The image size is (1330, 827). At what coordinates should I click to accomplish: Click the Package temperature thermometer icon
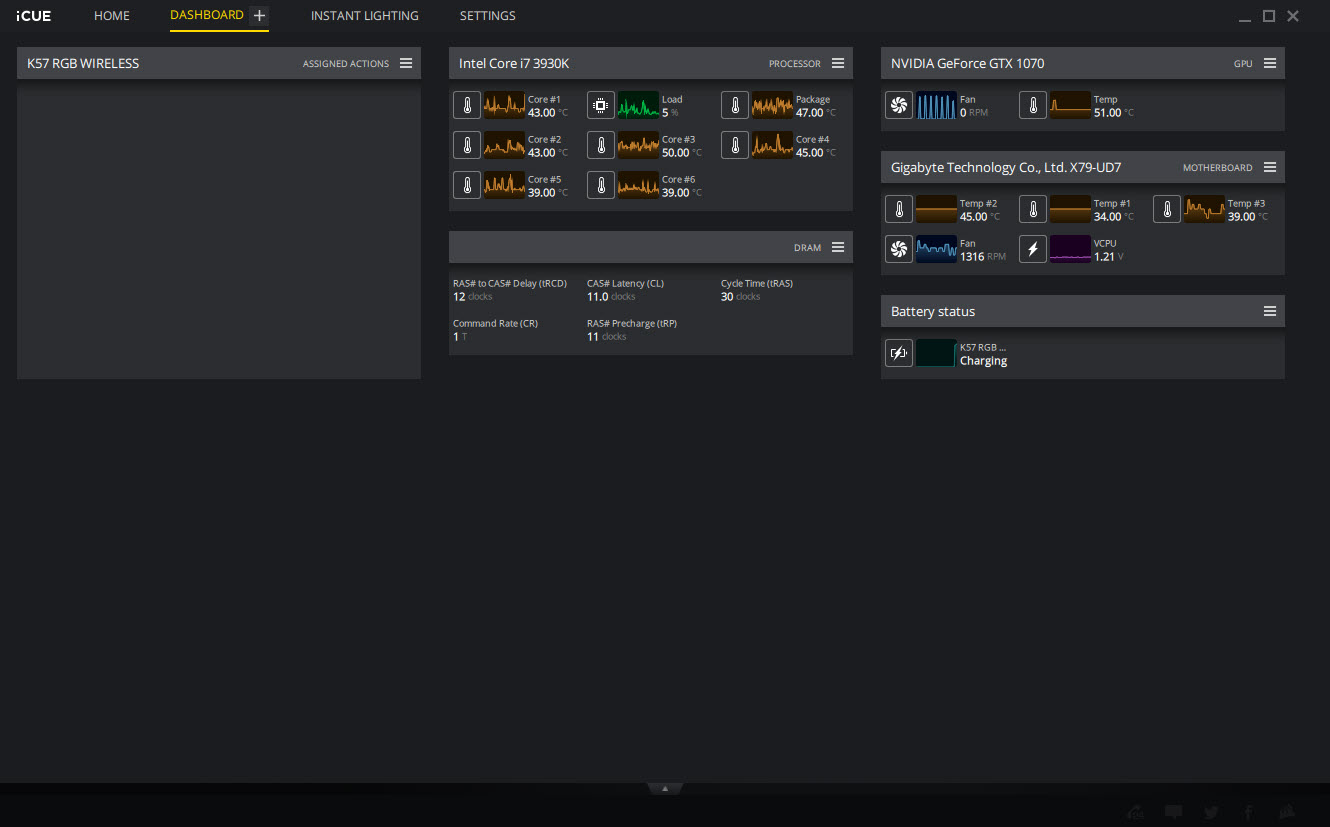click(734, 105)
